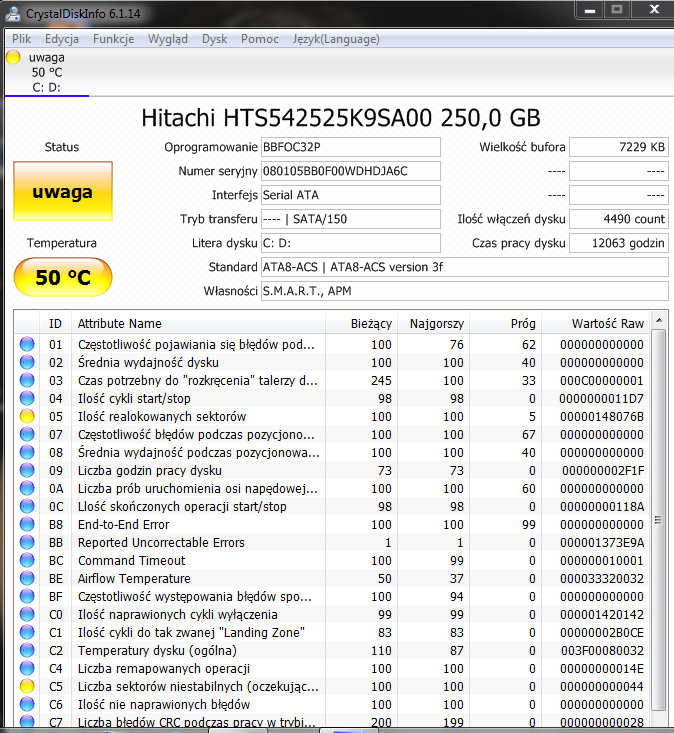Click the blue circle for attribute 08
The height and width of the screenshot is (733, 674).
[27, 452]
